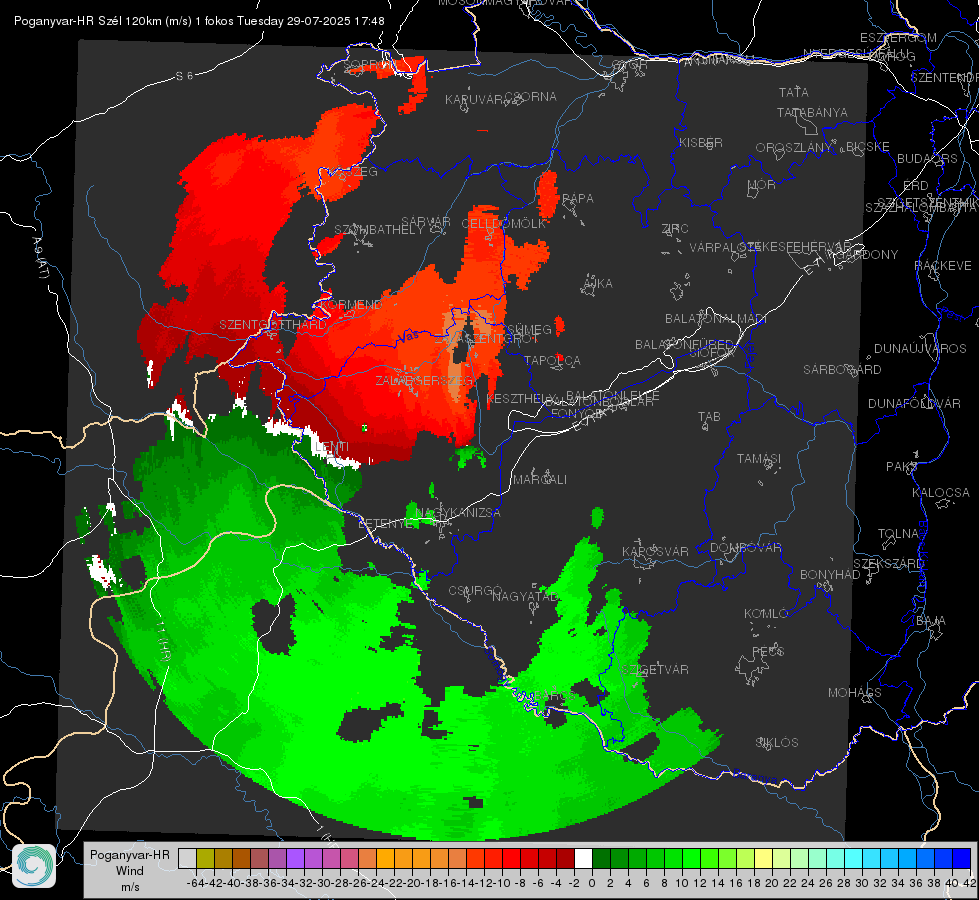This screenshot has width=979, height=900.
Task: Select the KAPOSVAR city label
Action: (655, 551)
